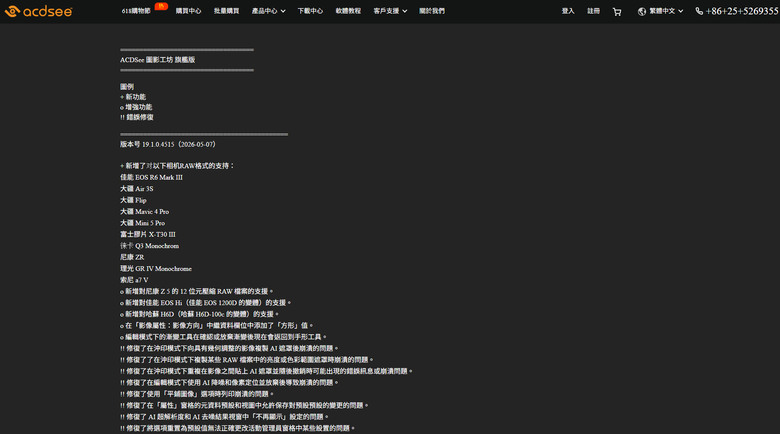Expand the 客戶支援 dropdown menu
The height and width of the screenshot is (434, 780).
click(390, 11)
